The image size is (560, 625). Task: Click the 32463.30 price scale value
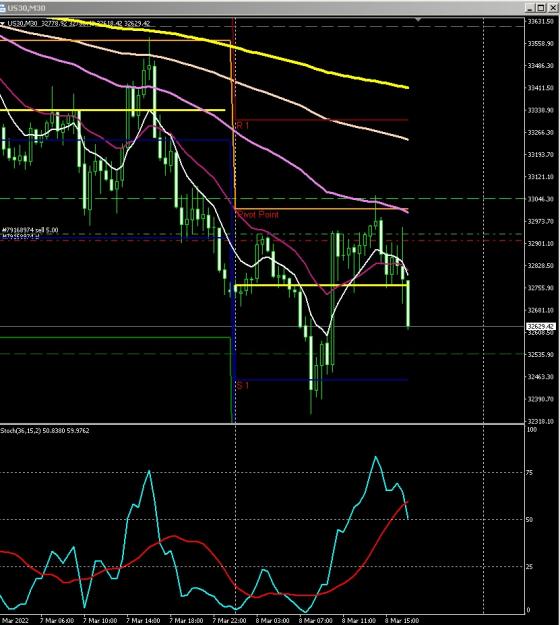tap(540, 377)
